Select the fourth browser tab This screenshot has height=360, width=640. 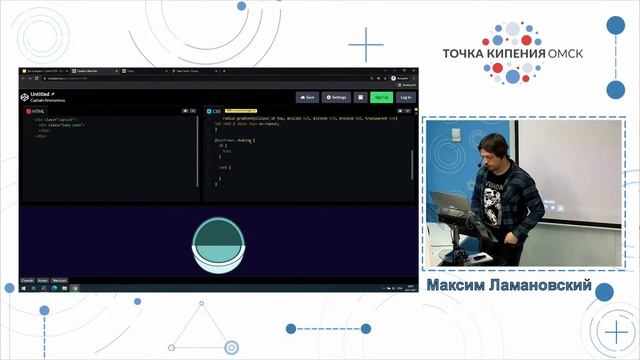(x=195, y=71)
